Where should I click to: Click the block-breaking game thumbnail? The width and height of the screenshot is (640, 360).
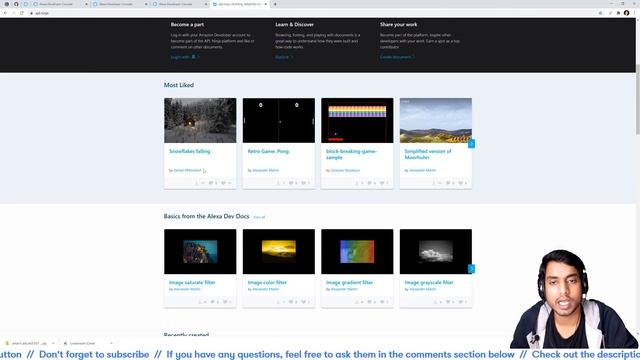[357, 120]
